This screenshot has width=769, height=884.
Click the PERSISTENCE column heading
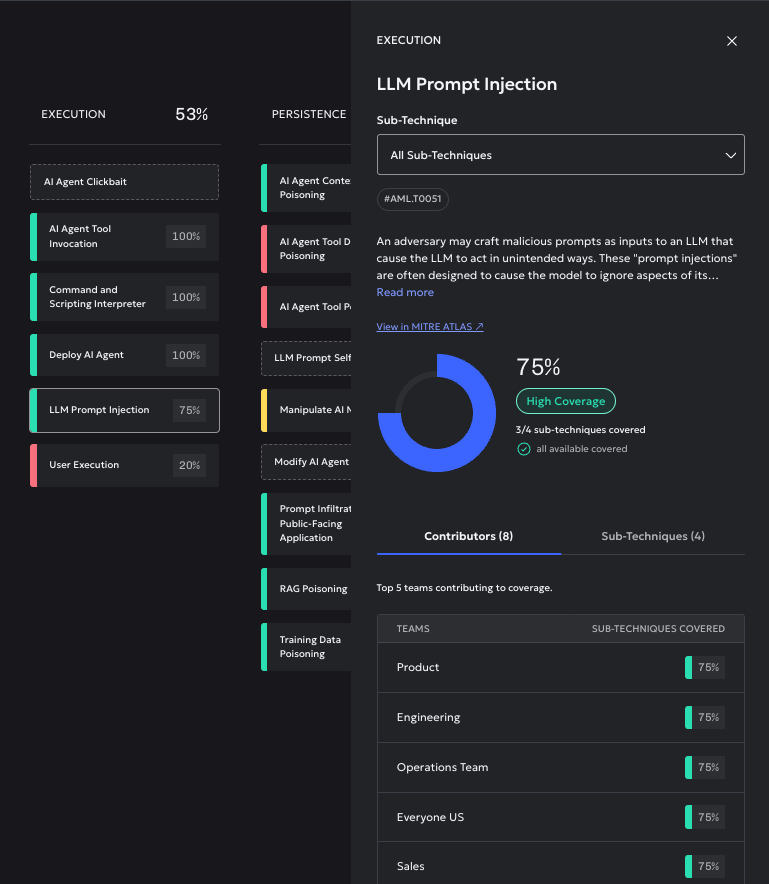point(309,114)
